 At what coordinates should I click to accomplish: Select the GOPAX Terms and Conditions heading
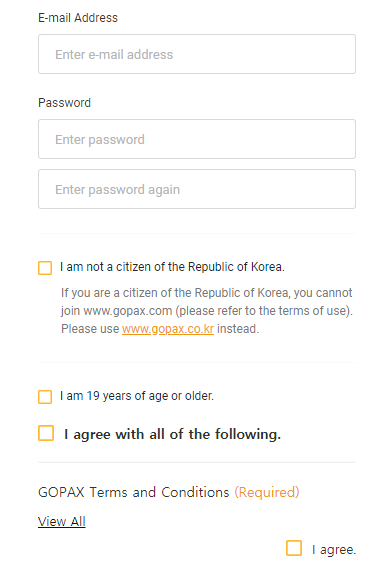tap(134, 492)
